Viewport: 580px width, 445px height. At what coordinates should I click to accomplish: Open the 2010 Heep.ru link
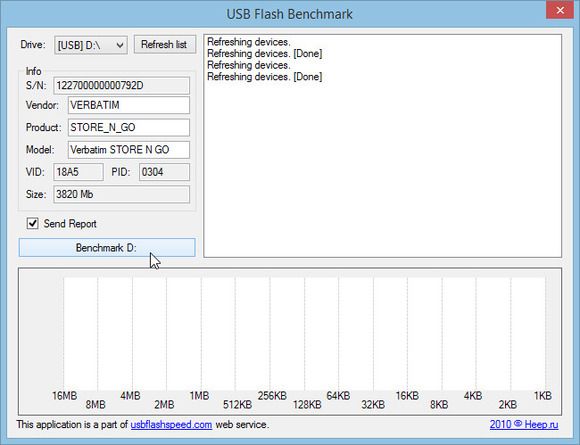524,424
